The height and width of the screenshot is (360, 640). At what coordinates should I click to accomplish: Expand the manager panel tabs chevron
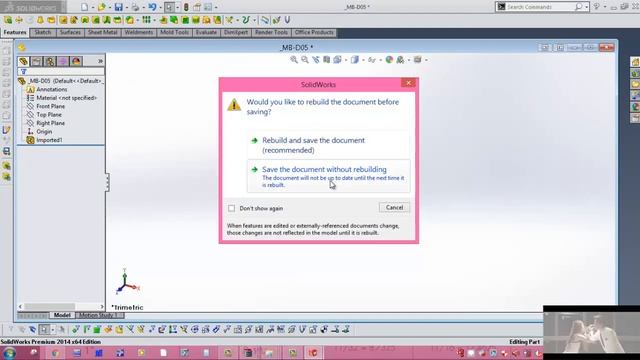point(100,61)
